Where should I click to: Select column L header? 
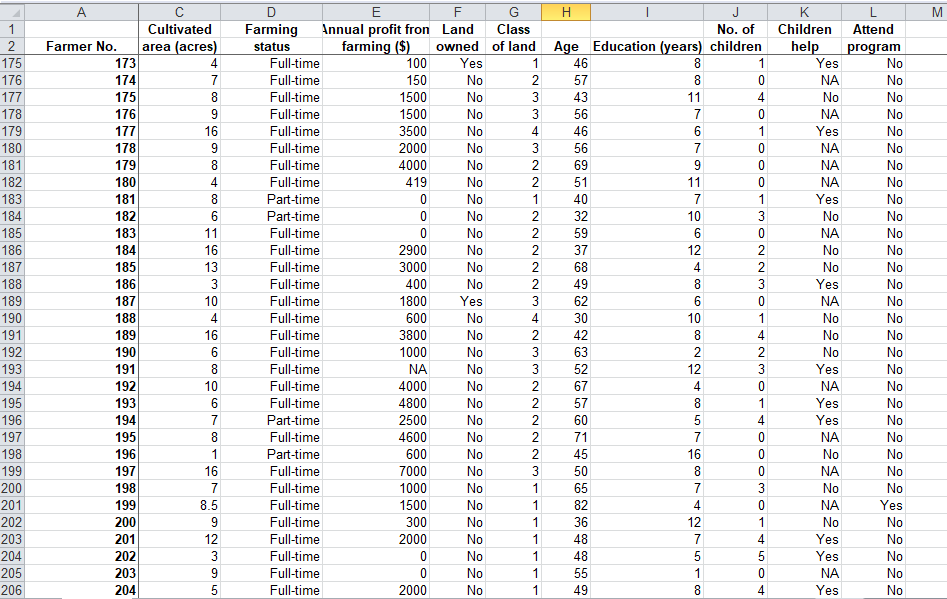pyautogui.click(x=872, y=9)
